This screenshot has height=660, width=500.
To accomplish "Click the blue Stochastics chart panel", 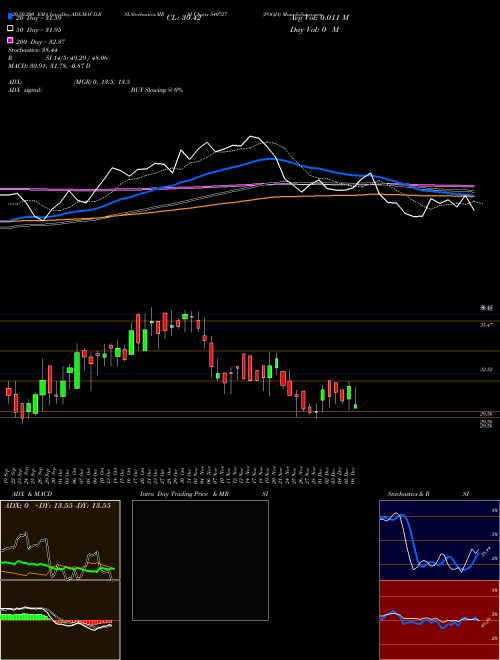I will pyautogui.click(x=439, y=540).
